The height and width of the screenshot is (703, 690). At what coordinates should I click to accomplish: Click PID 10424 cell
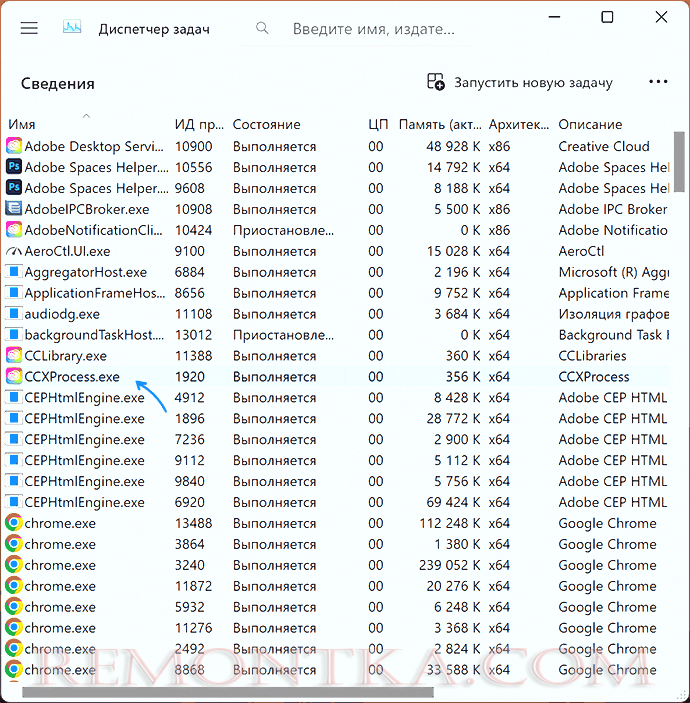click(193, 230)
